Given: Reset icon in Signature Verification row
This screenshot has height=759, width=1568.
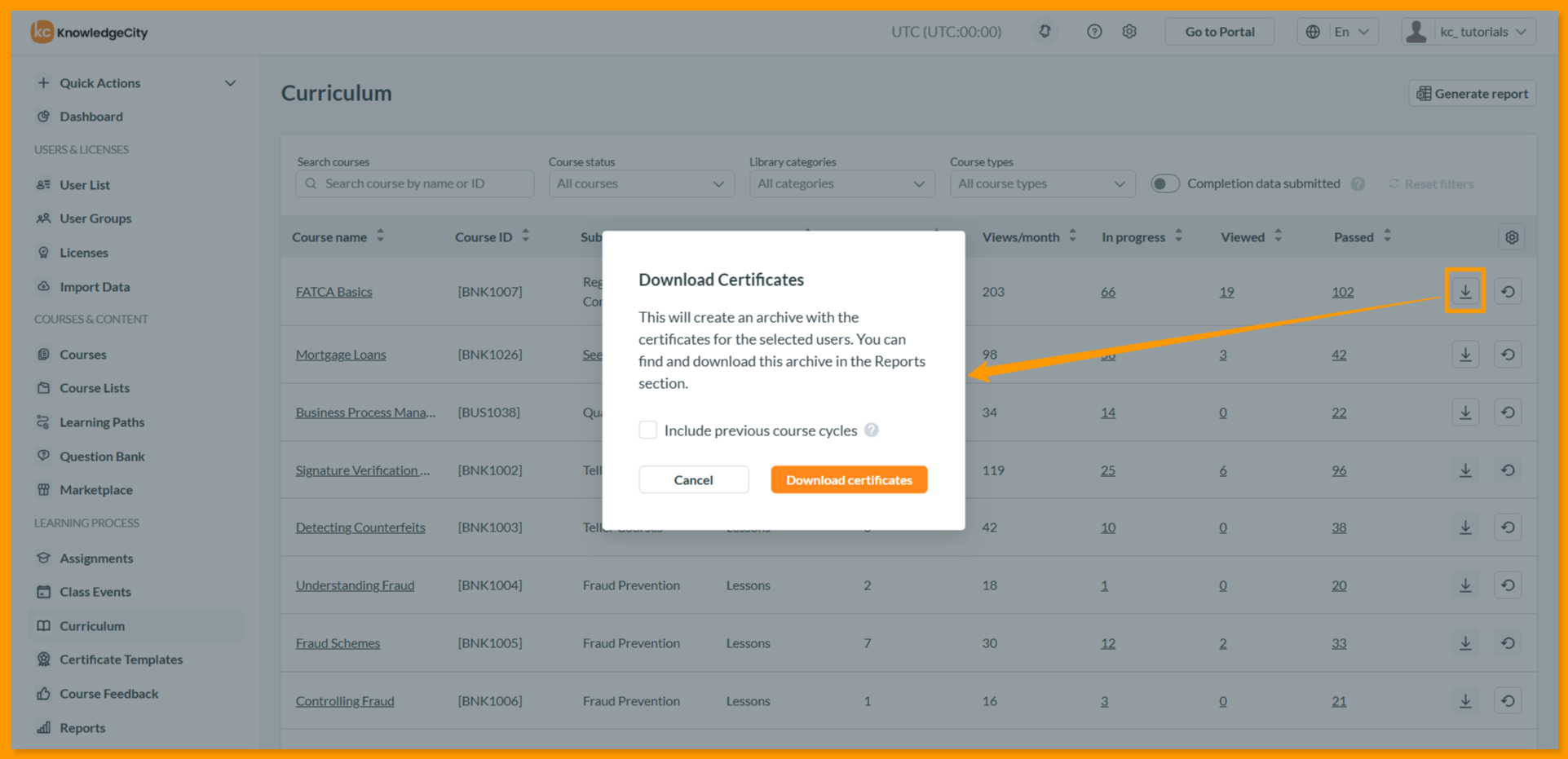Looking at the screenshot, I should (1508, 470).
